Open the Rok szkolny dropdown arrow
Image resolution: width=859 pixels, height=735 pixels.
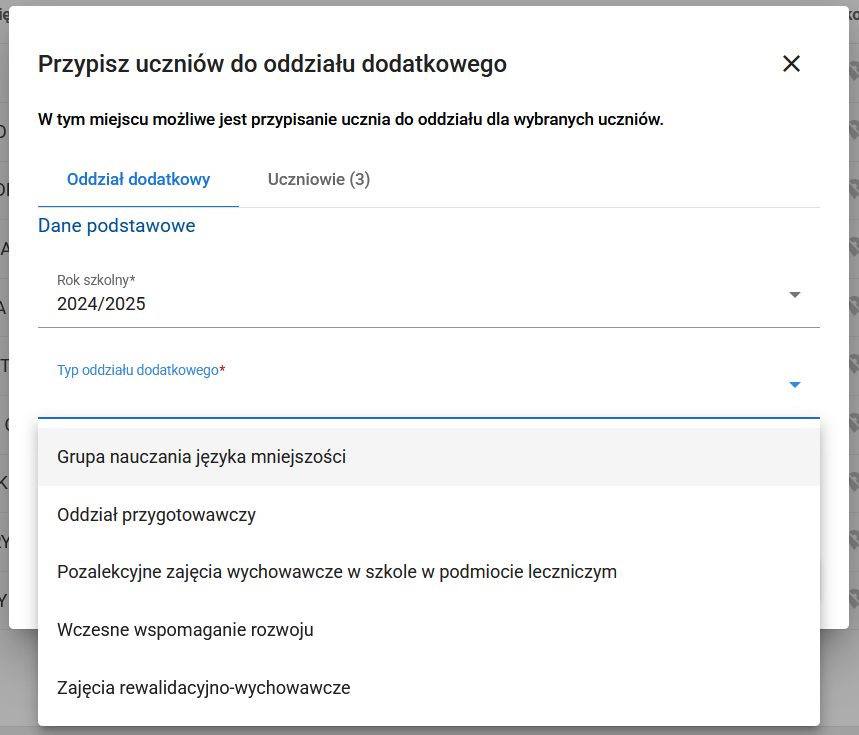794,295
